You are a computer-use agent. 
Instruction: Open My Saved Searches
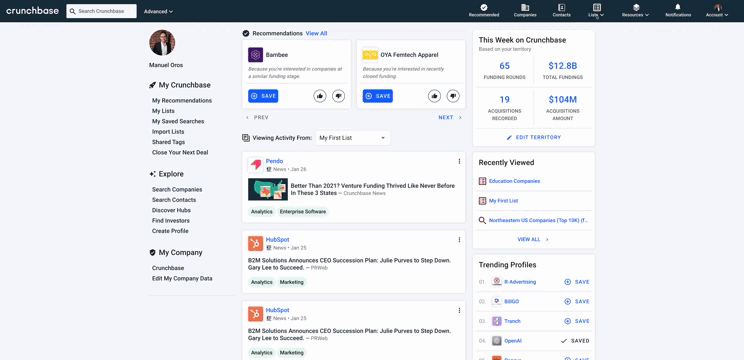tap(178, 121)
